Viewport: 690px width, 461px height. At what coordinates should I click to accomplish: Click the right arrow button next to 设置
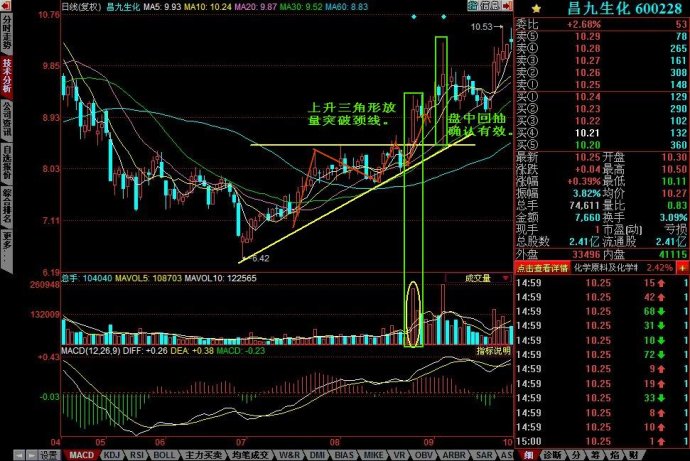point(31,455)
